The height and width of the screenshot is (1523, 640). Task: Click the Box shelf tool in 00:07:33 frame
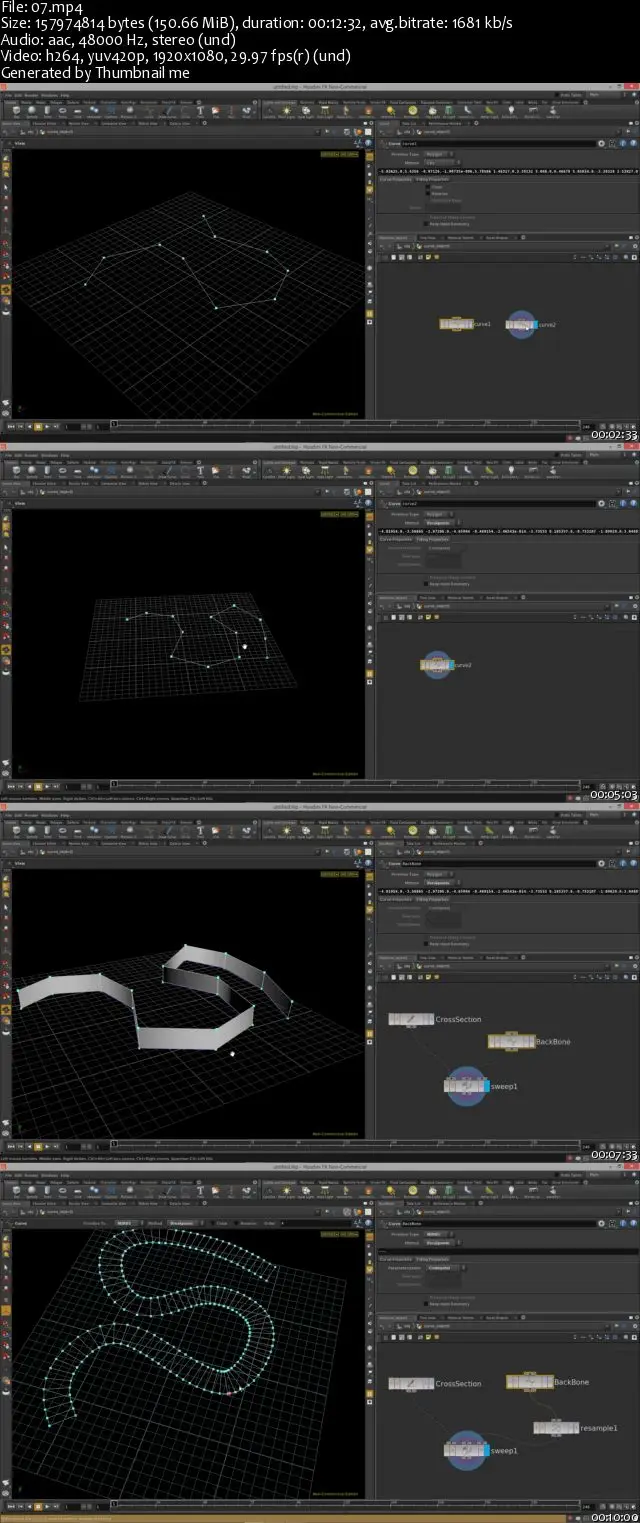click(x=18, y=831)
